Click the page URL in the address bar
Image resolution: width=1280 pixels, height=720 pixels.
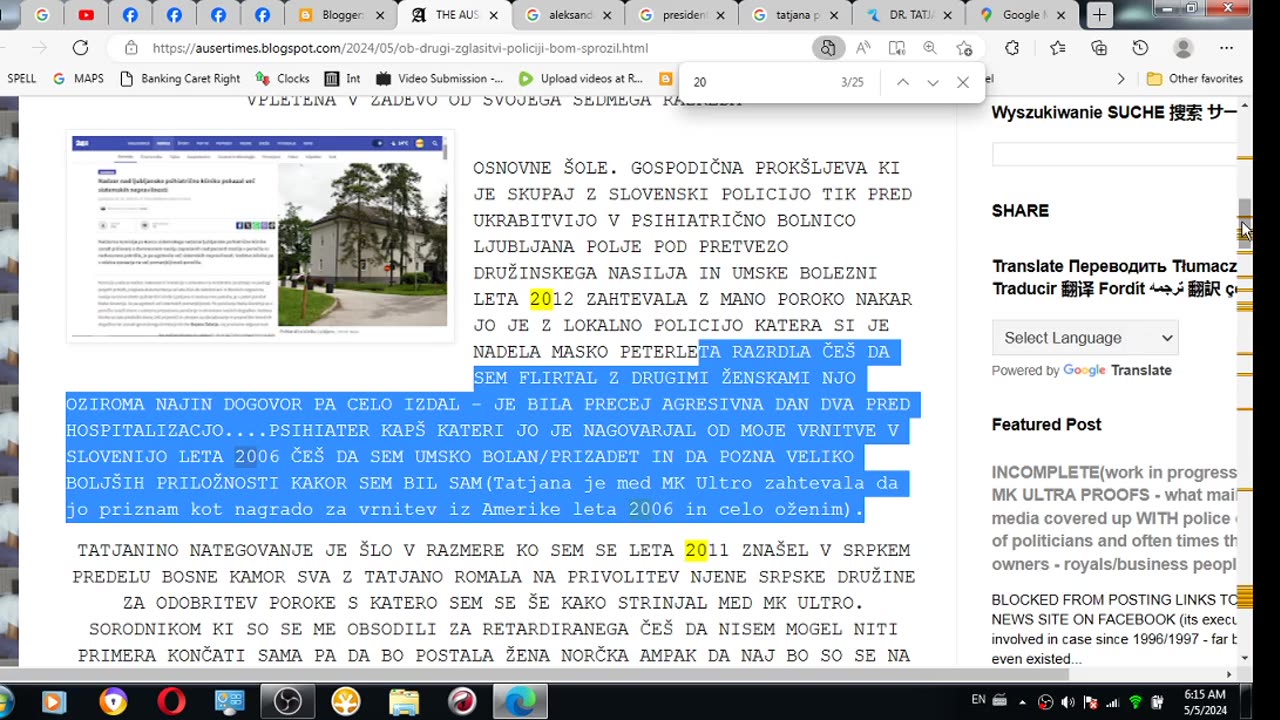[400, 48]
